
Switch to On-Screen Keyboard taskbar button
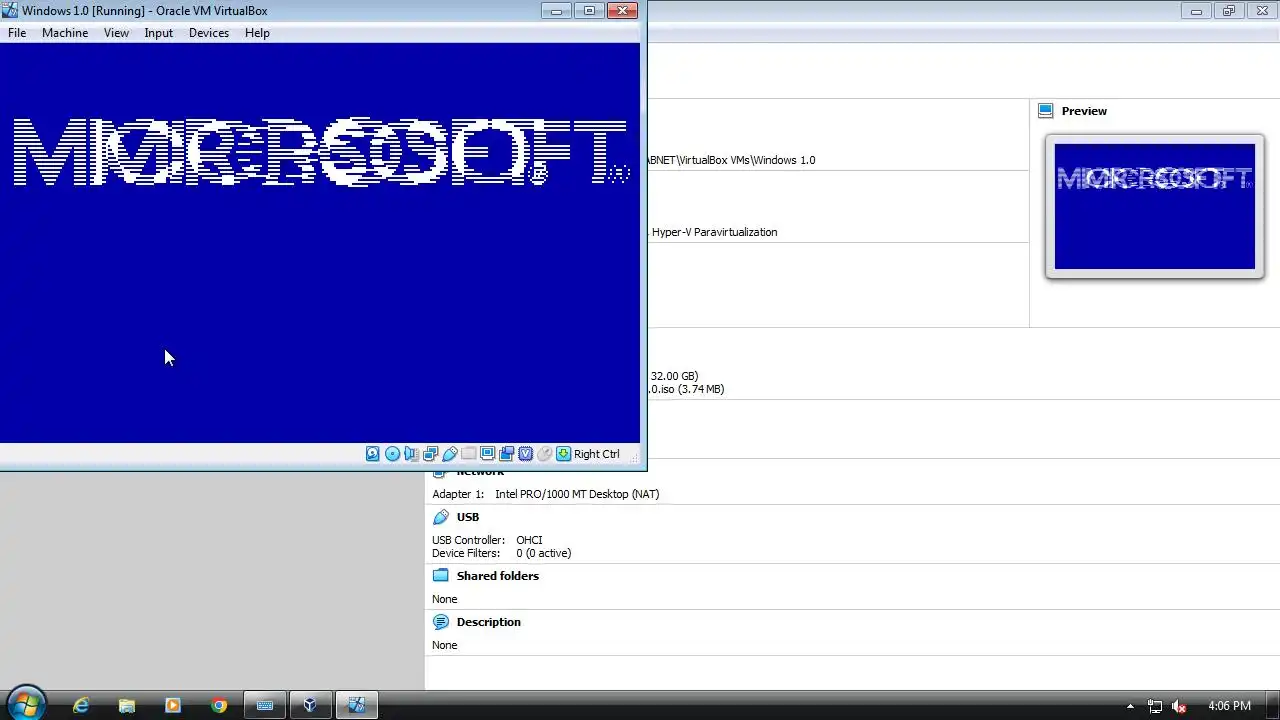[x=265, y=705]
